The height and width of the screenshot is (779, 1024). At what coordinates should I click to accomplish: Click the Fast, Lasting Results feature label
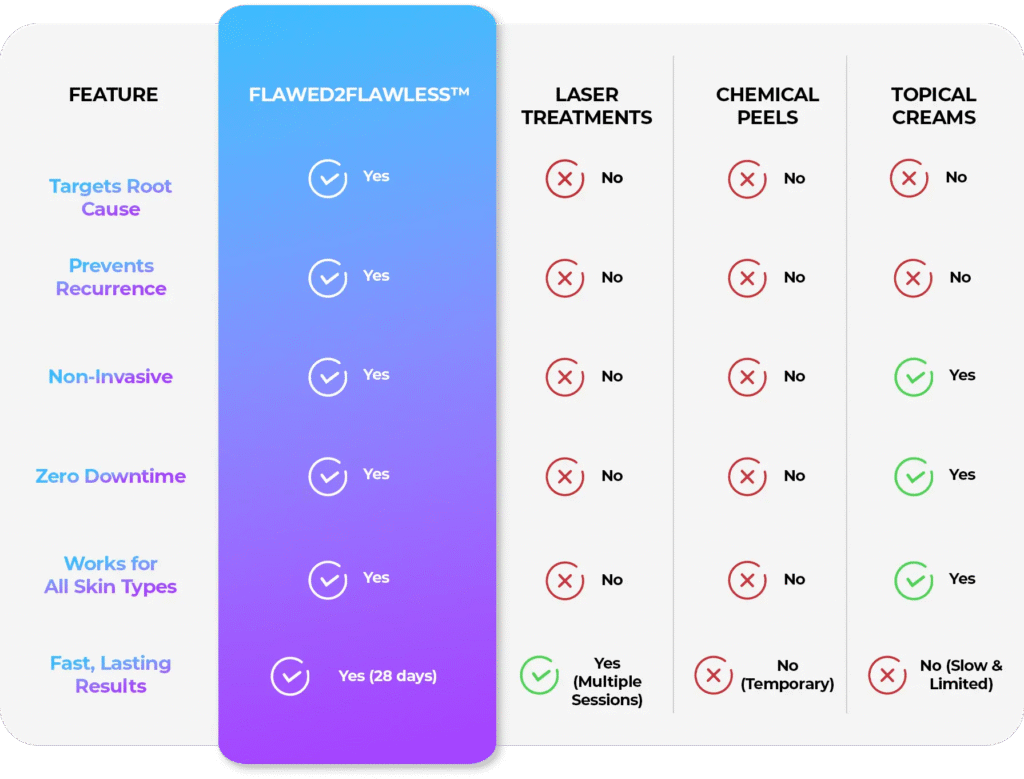coord(110,675)
